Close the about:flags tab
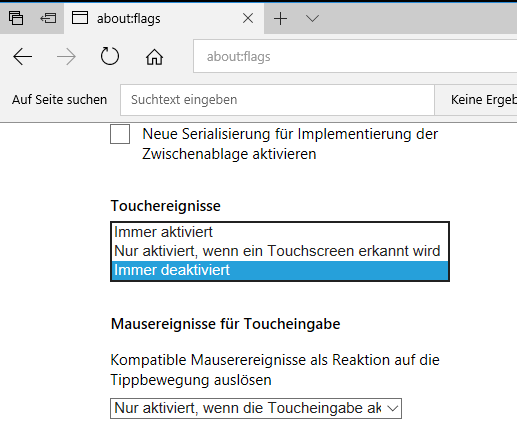The image size is (517, 441). click(248, 18)
